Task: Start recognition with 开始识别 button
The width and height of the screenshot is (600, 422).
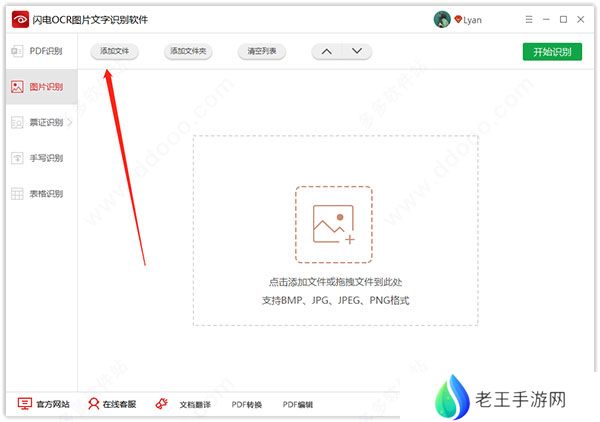Action: pos(552,52)
